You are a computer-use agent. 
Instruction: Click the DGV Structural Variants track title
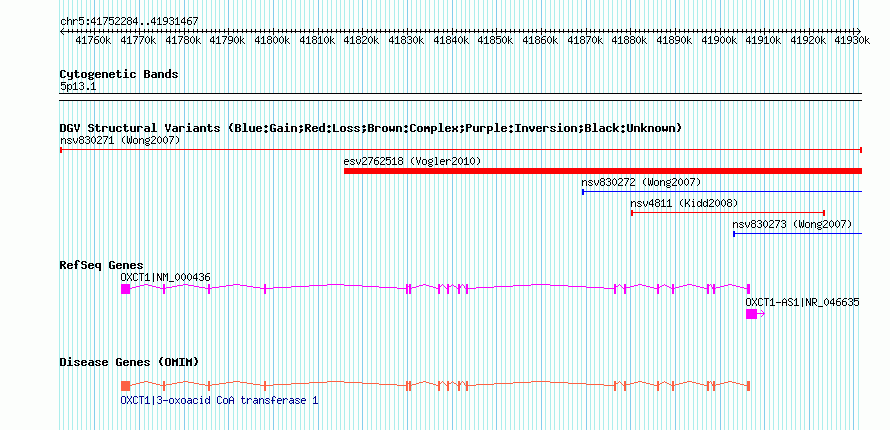(371, 128)
